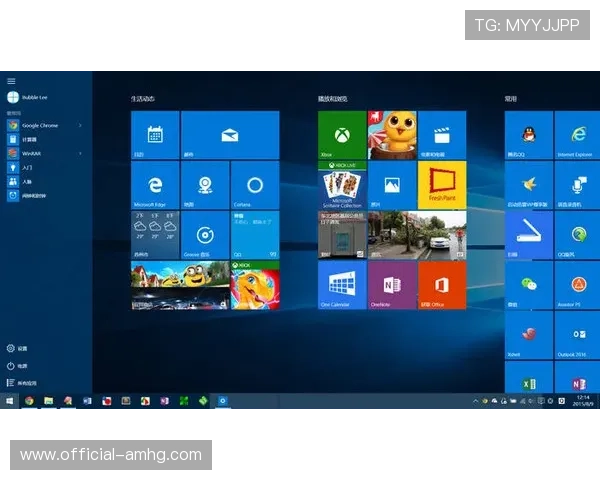The image size is (600, 480).
Task: Open the OneNote tile
Action: (x=391, y=285)
